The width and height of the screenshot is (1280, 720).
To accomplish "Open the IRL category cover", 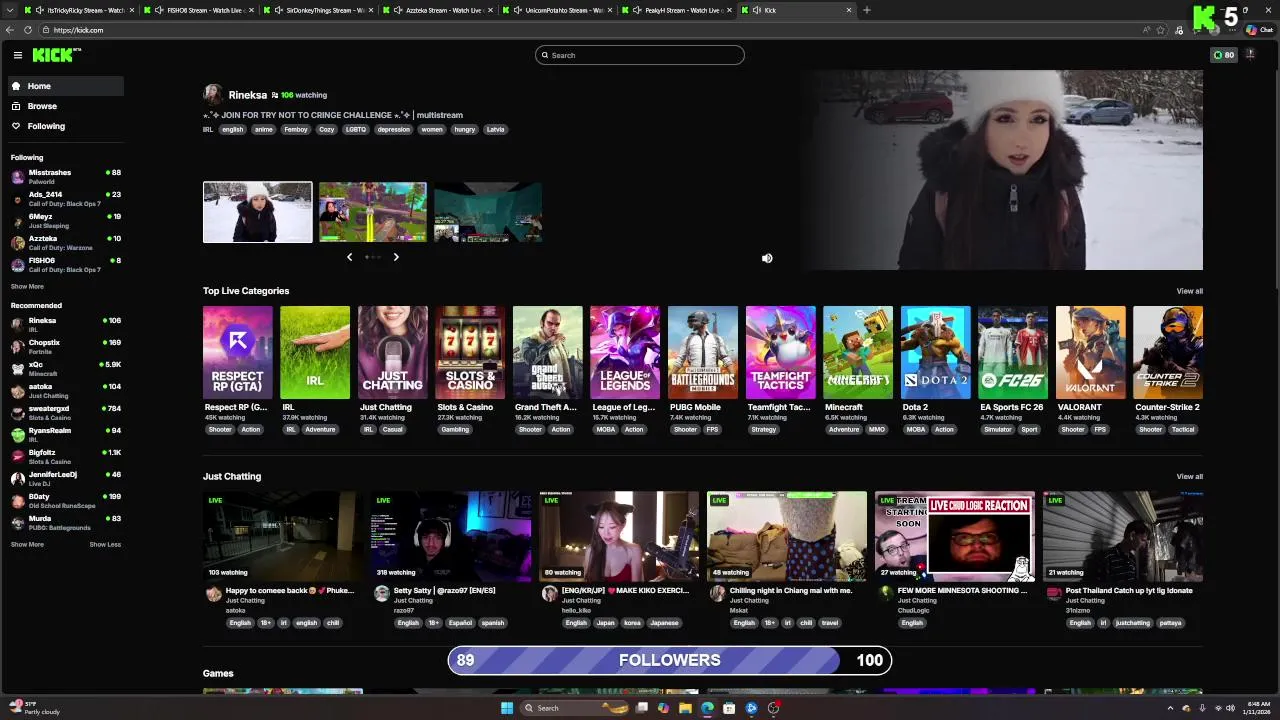I will tap(315, 352).
